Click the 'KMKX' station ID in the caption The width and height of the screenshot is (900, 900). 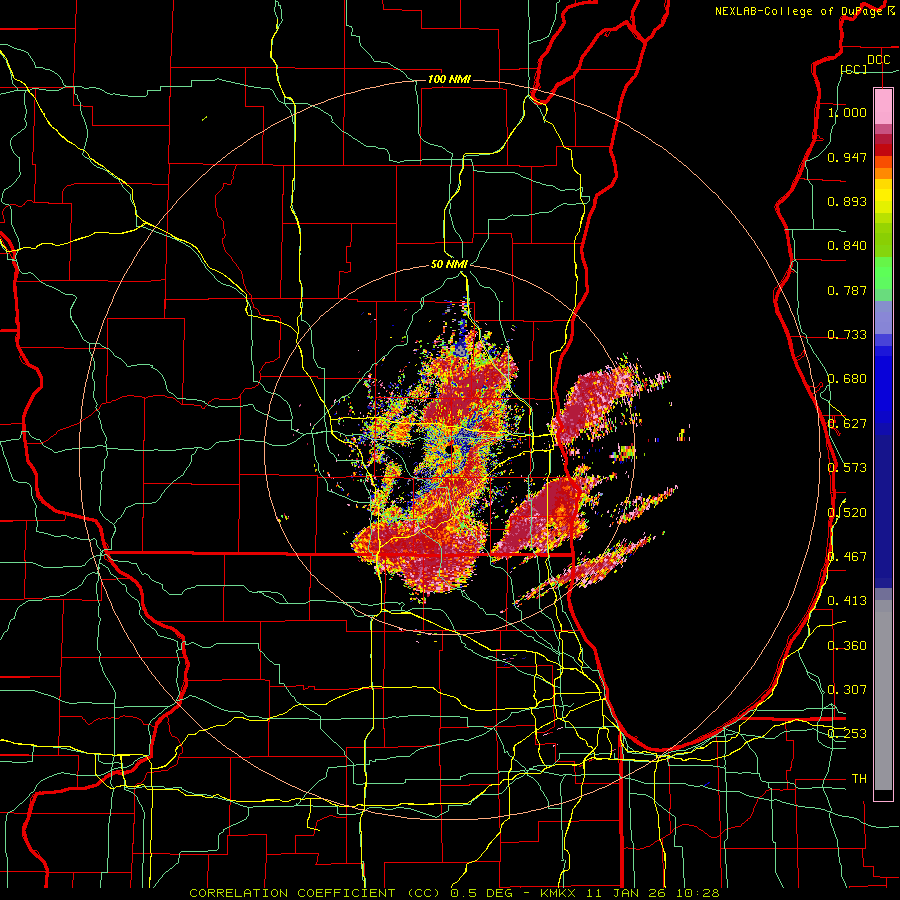(x=558, y=893)
